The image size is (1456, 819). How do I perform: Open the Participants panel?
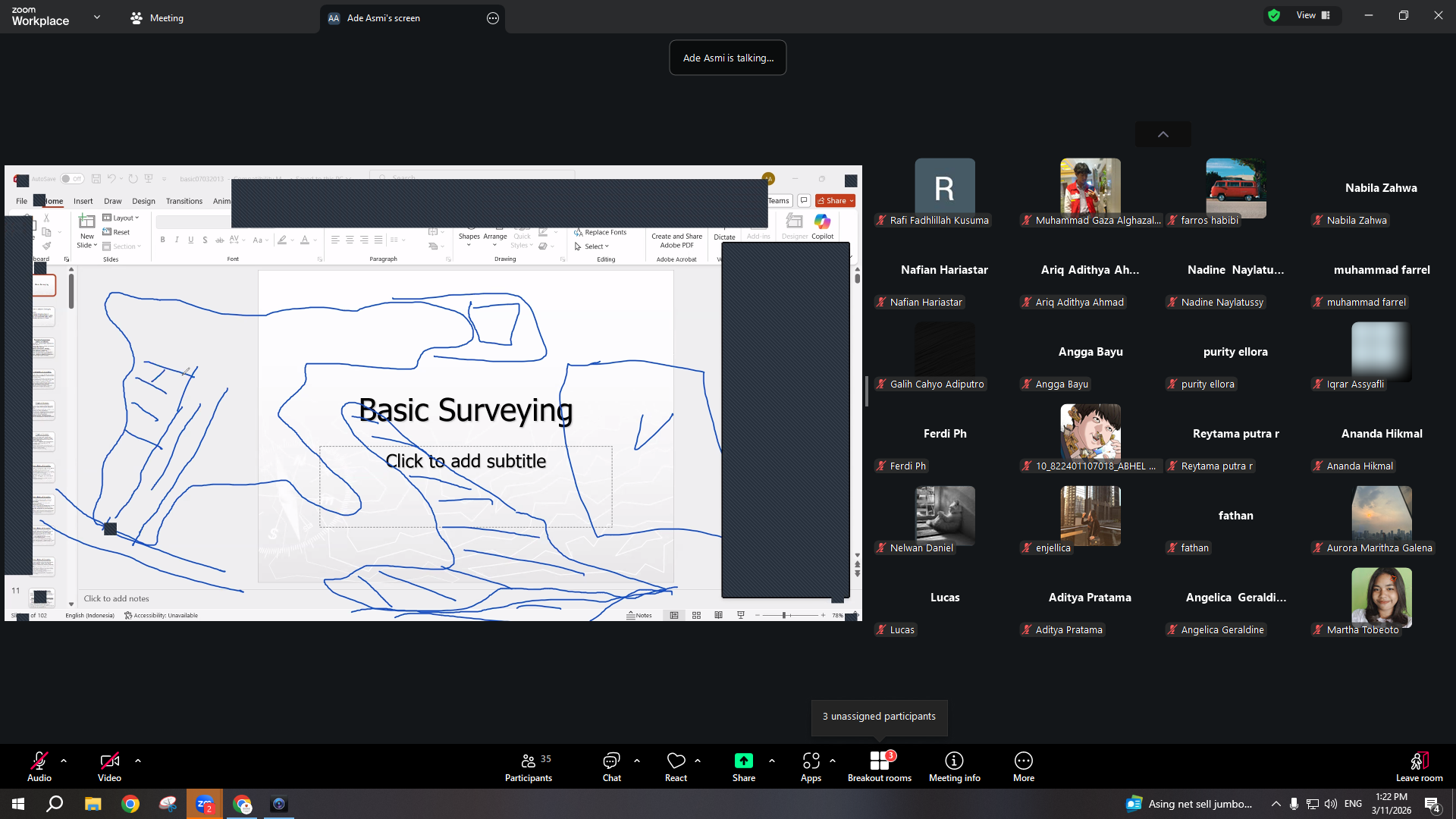(529, 767)
